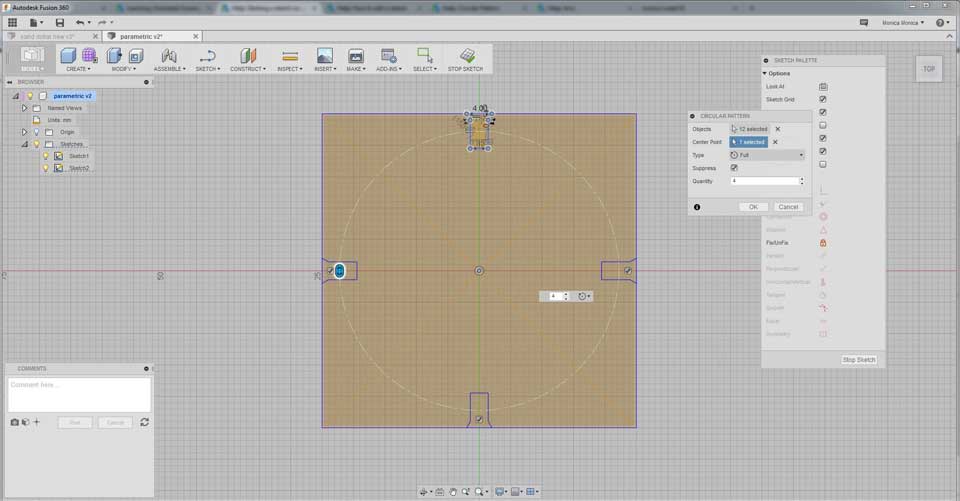Viewport: 960px width, 501px height.
Task: Collapse the parametric v2 root node
Action: click(x=16, y=96)
